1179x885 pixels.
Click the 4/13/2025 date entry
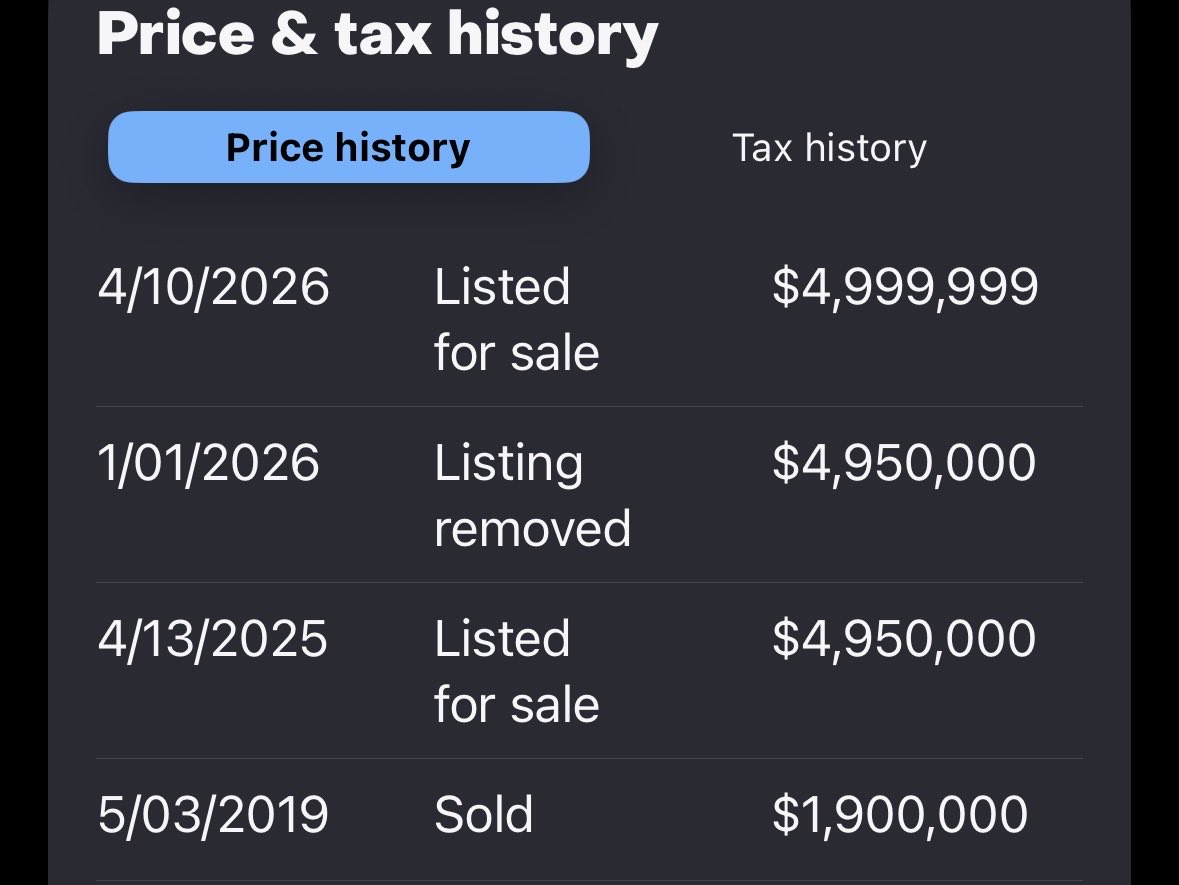[x=213, y=638]
